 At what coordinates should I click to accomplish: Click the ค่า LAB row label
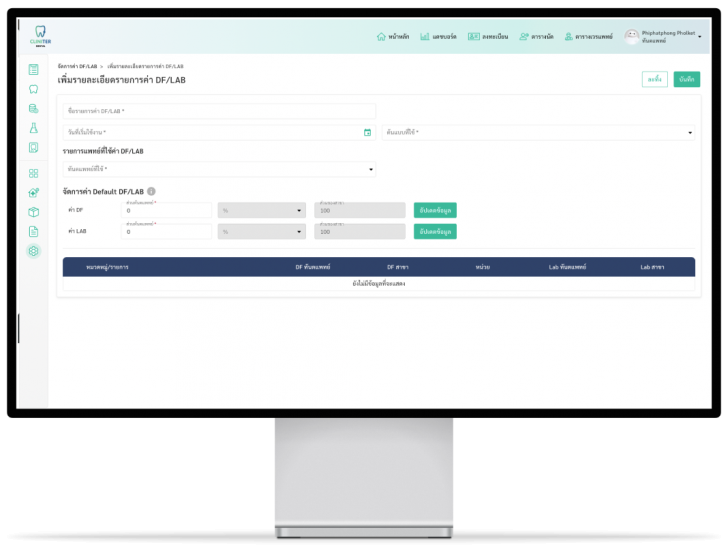(77, 231)
